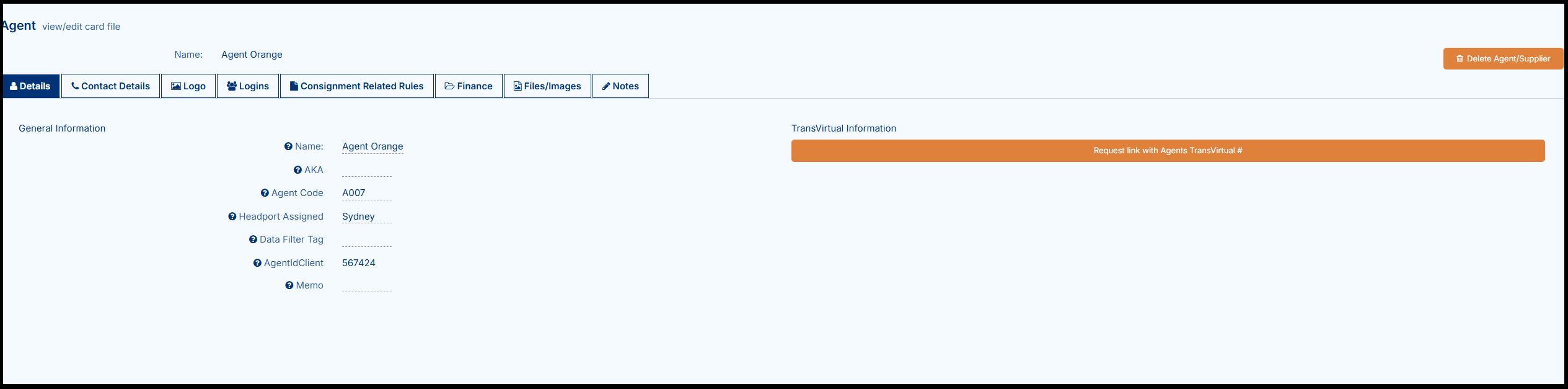Viewport: 1568px width, 389px height.
Task: Click the Data Filter Tag help icon
Action: pyautogui.click(x=253, y=239)
